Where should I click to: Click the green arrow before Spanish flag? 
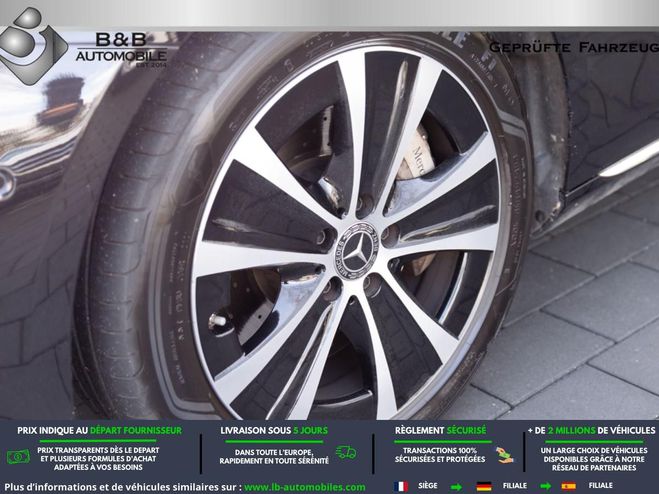point(546,487)
